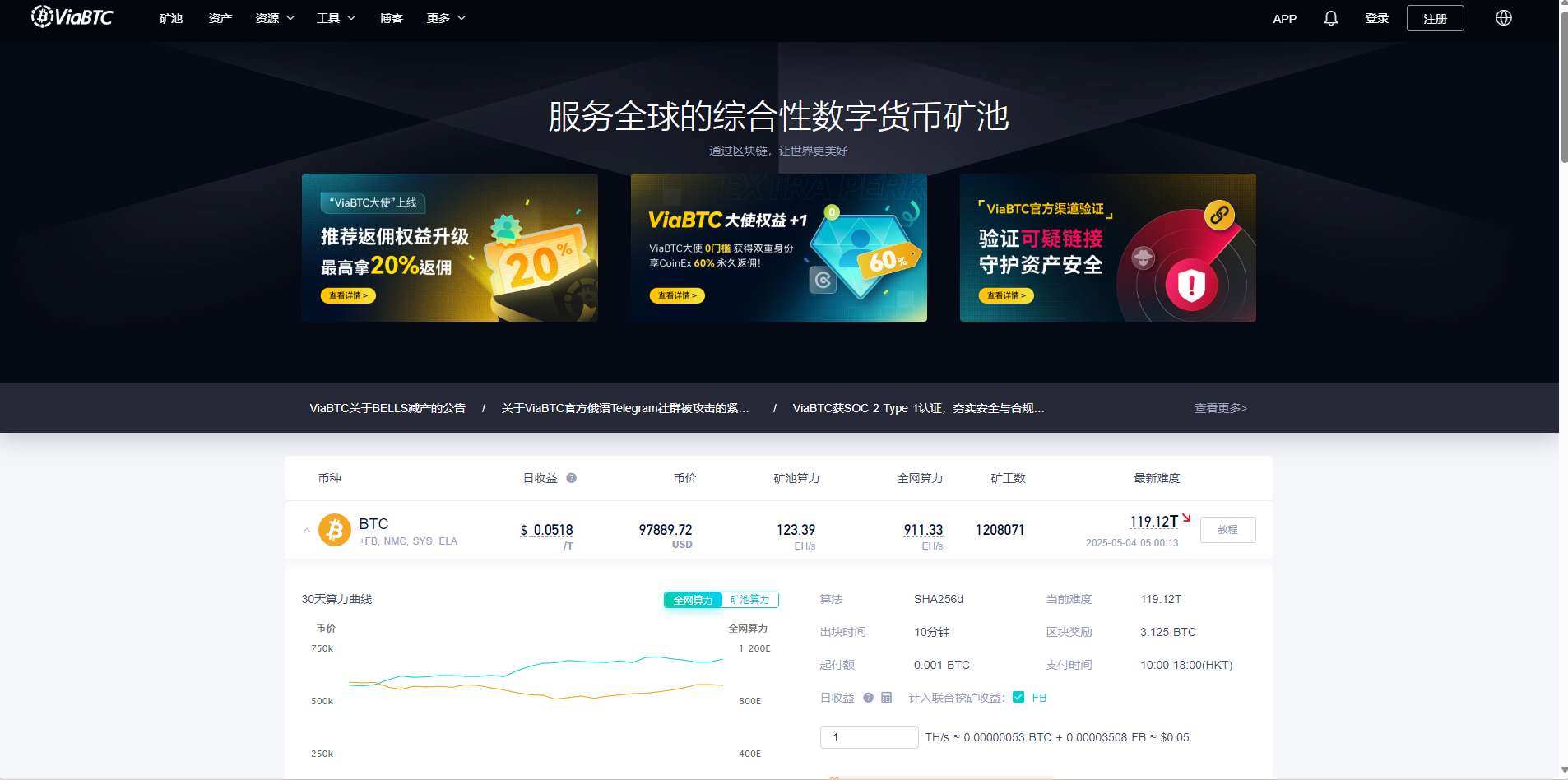Screen dimensions: 1568x780
Task: Click the help icon next to 日收益 column
Action: pos(572,478)
